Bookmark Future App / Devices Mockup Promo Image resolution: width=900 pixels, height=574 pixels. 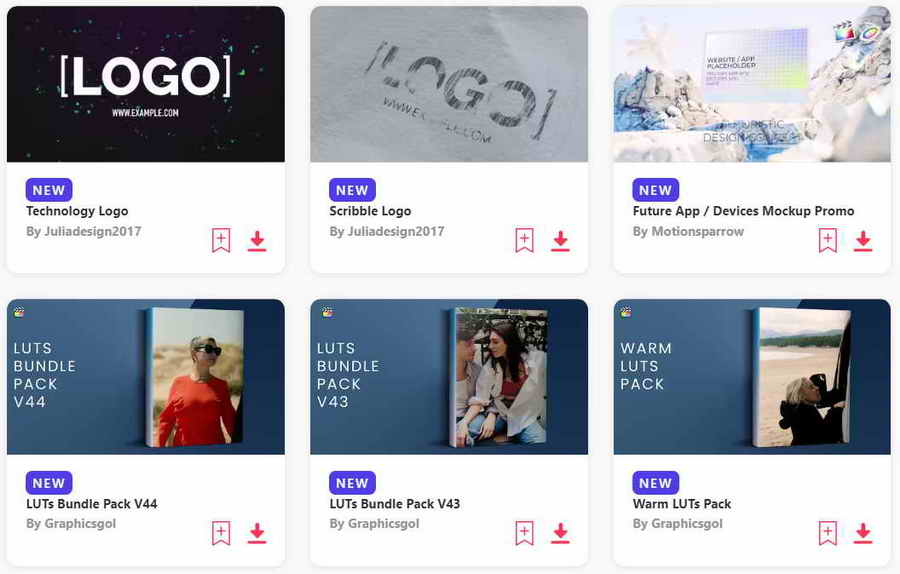(827, 241)
